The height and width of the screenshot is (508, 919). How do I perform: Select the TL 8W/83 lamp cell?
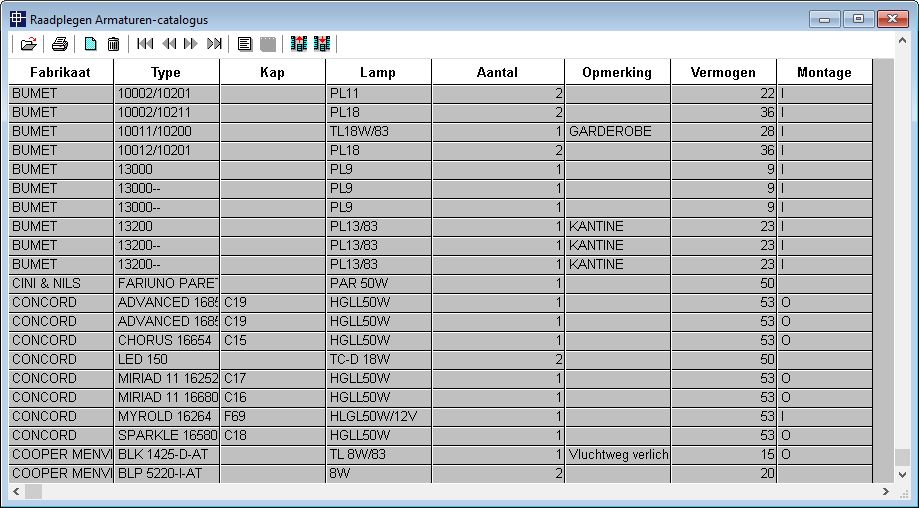tap(379, 454)
